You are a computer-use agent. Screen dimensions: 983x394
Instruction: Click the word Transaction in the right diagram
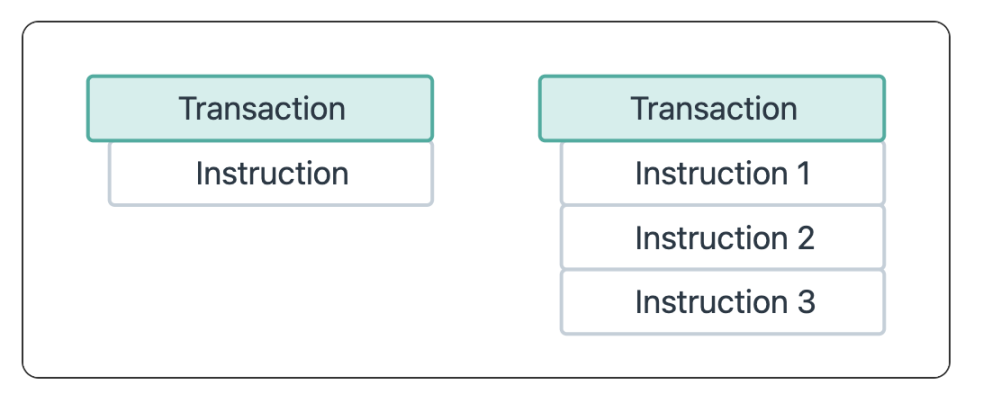pyautogui.click(x=714, y=109)
